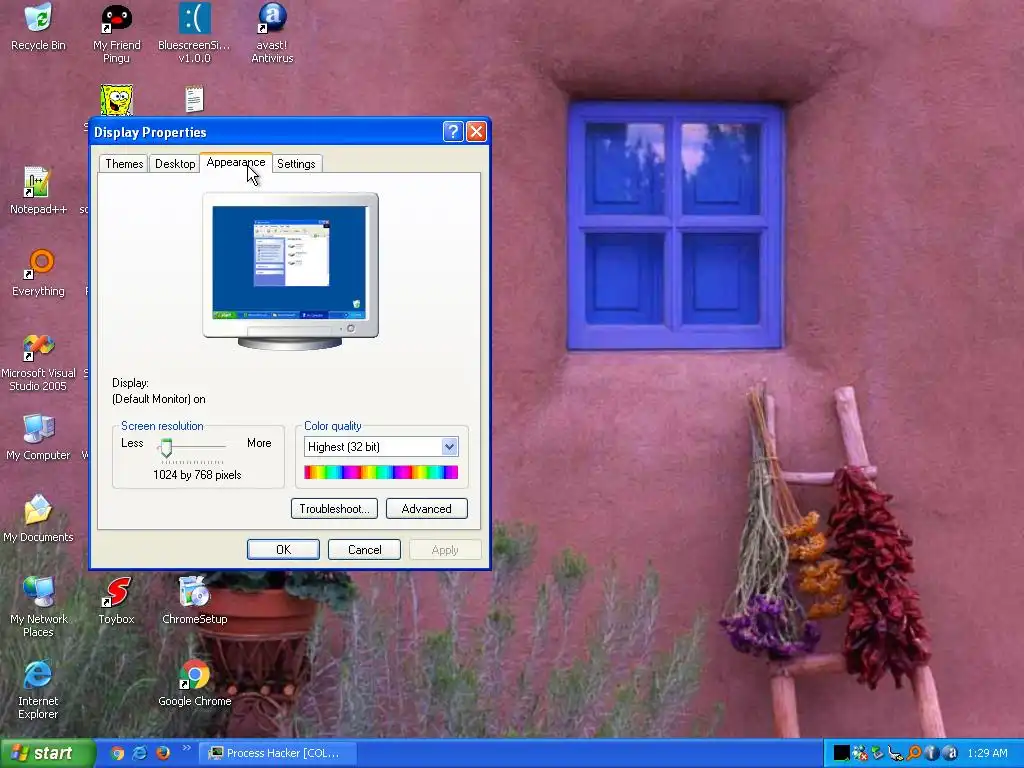
Task: Switch to the Desktop tab
Action: pyautogui.click(x=175, y=164)
